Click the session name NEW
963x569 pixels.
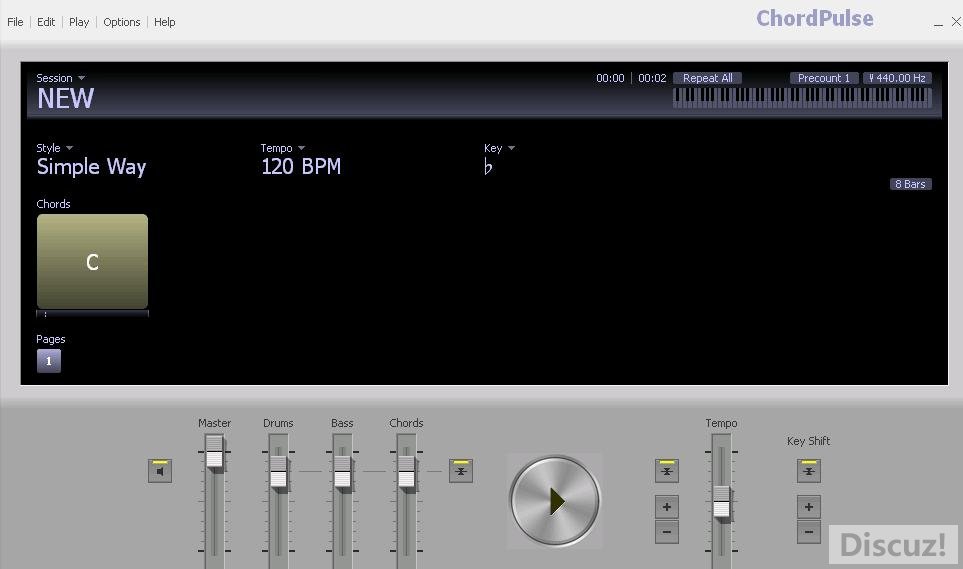click(66, 98)
